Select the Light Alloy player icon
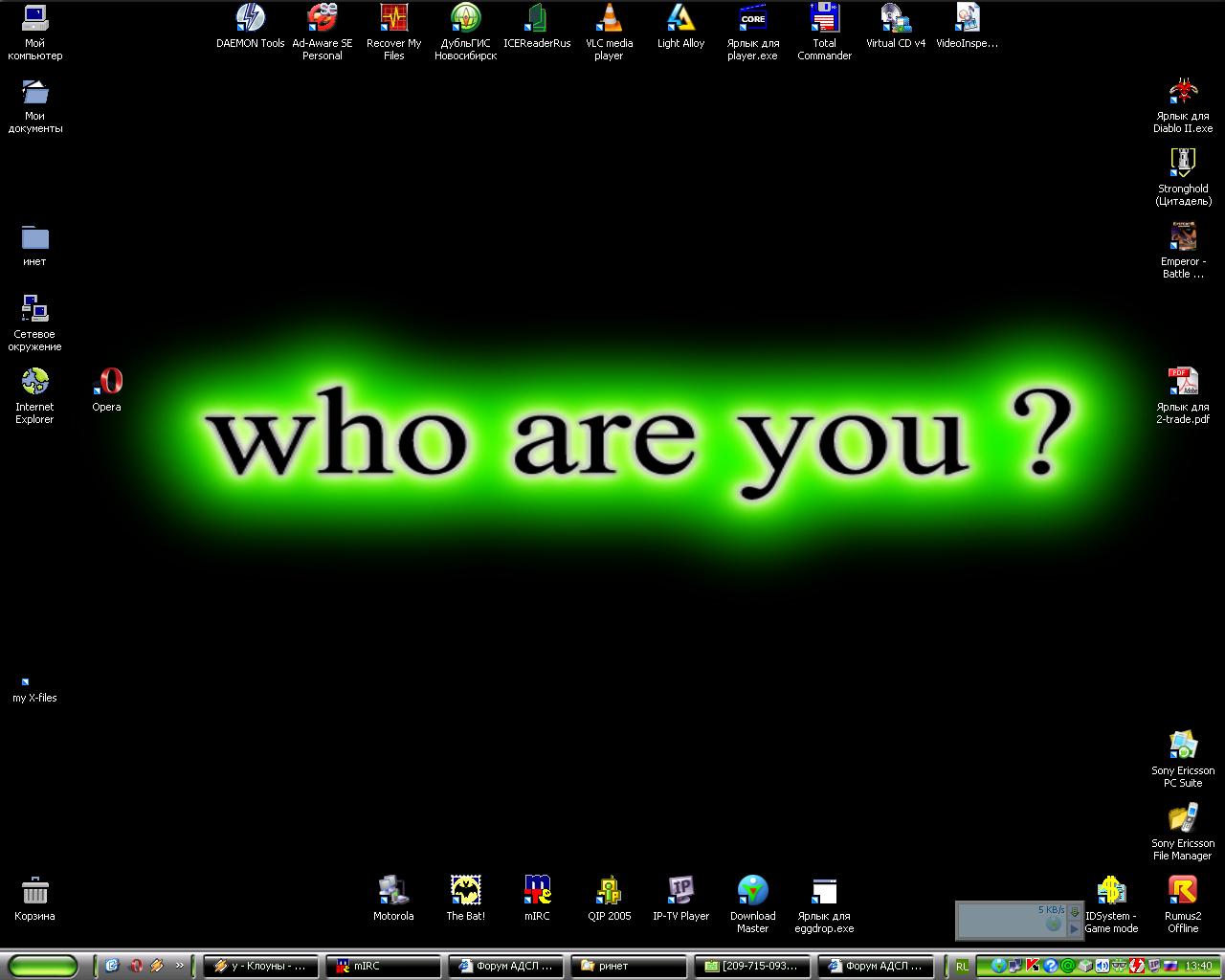This screenshot has height=980, width=1225. point(680,19)
